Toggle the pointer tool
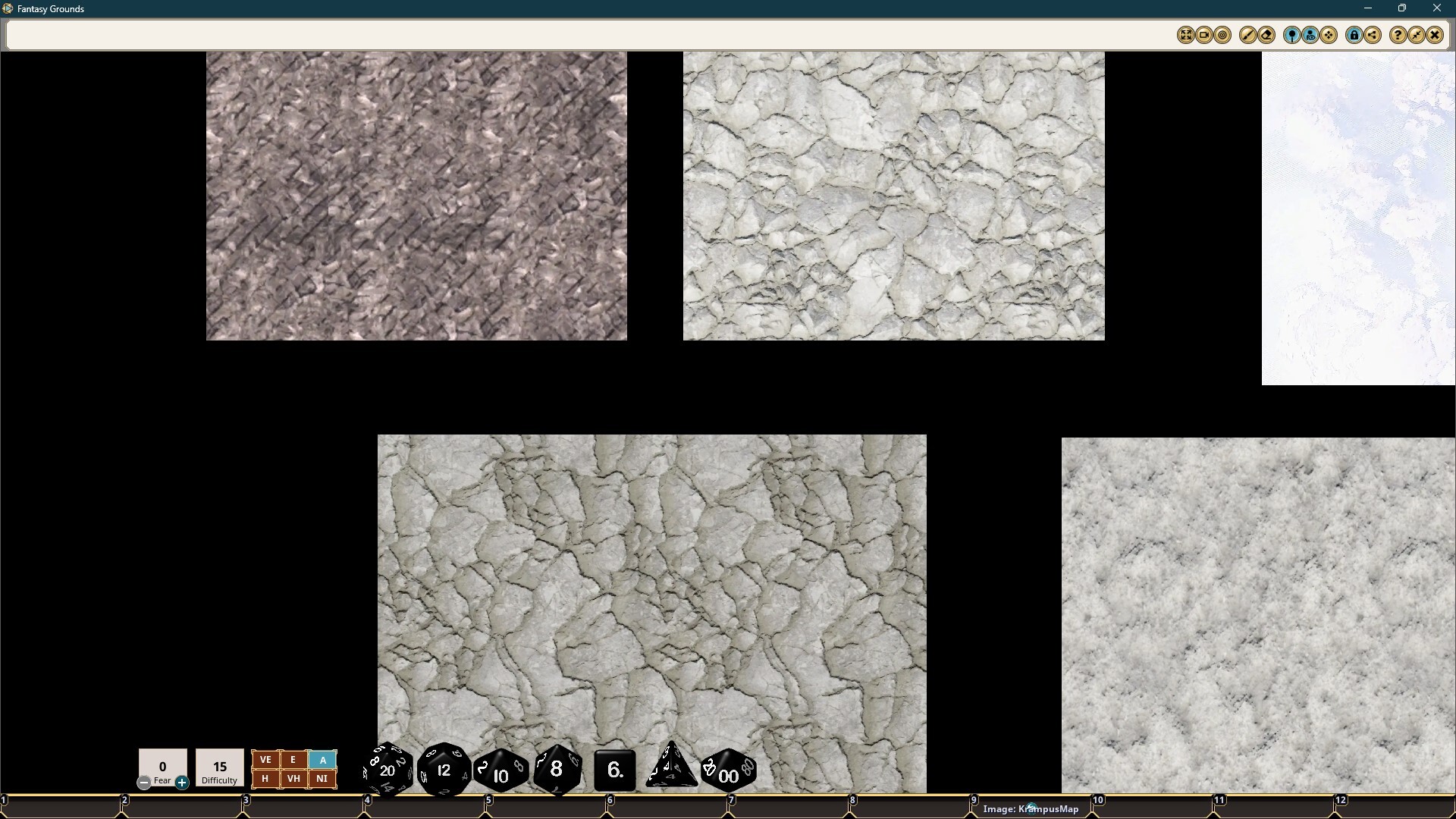This screenshot has height=819, width=1456. 1292,35
